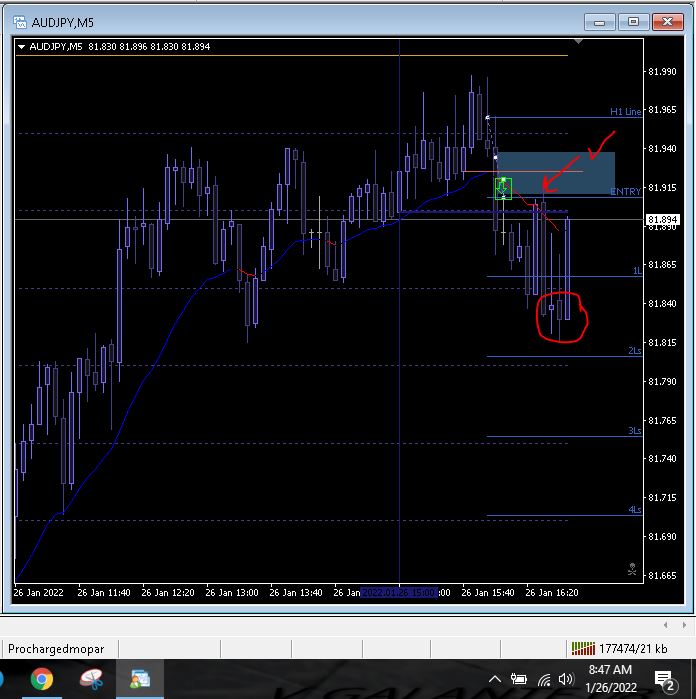Open the Snipping Tool taskbar icon
This screenshot has height=699, width=696.
point(91,679)
